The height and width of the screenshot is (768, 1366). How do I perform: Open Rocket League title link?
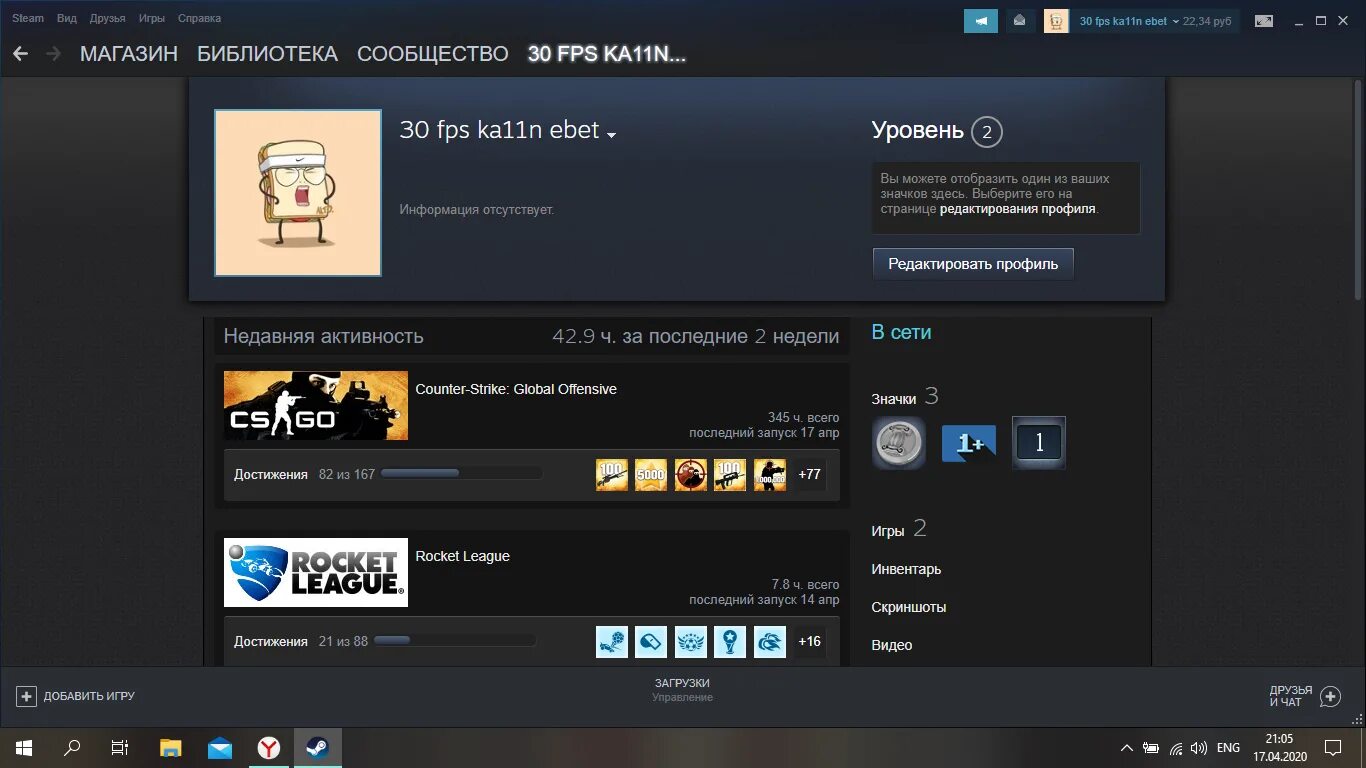pos(462,556)
